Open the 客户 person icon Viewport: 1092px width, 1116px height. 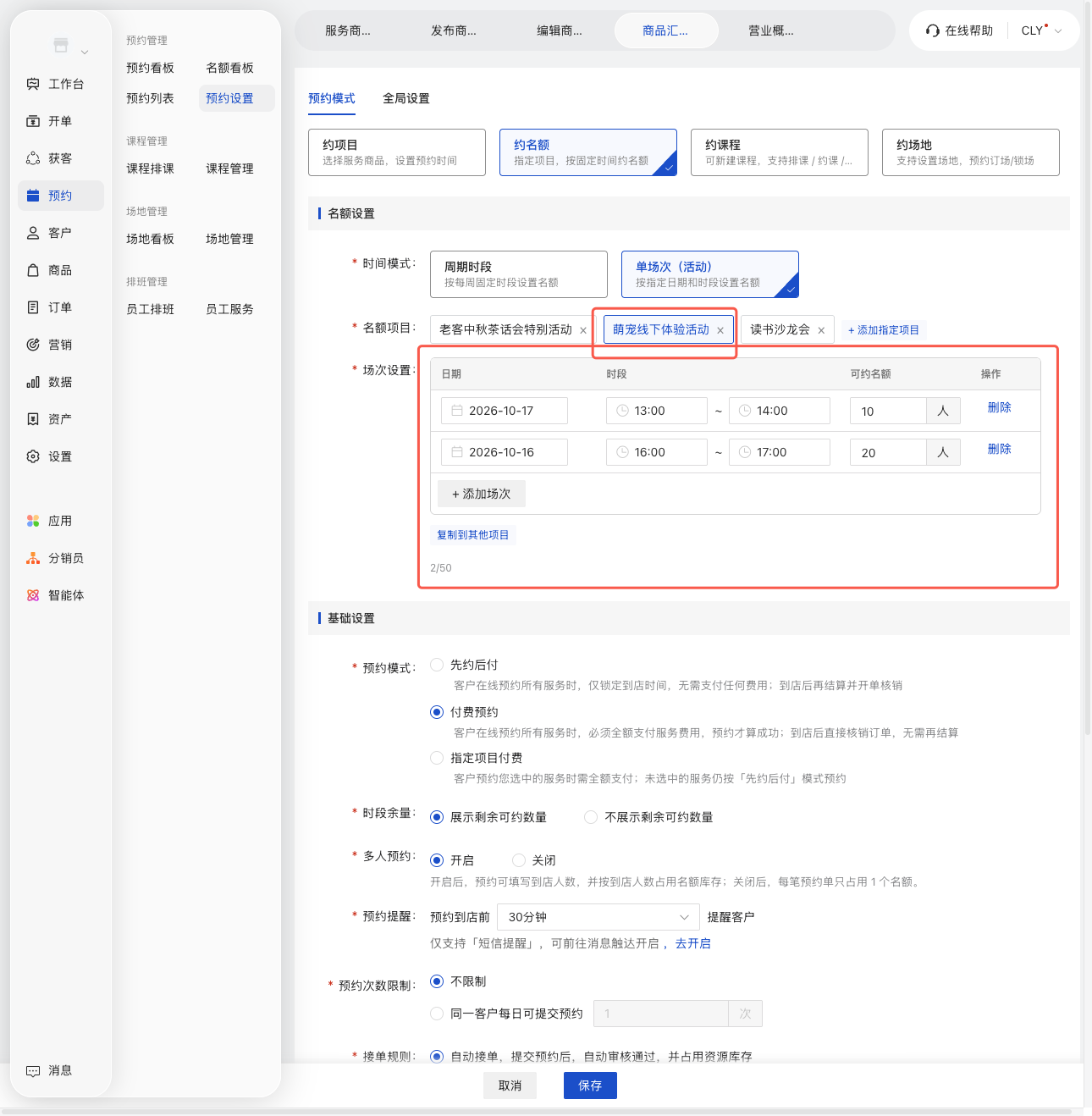point(33,233)
